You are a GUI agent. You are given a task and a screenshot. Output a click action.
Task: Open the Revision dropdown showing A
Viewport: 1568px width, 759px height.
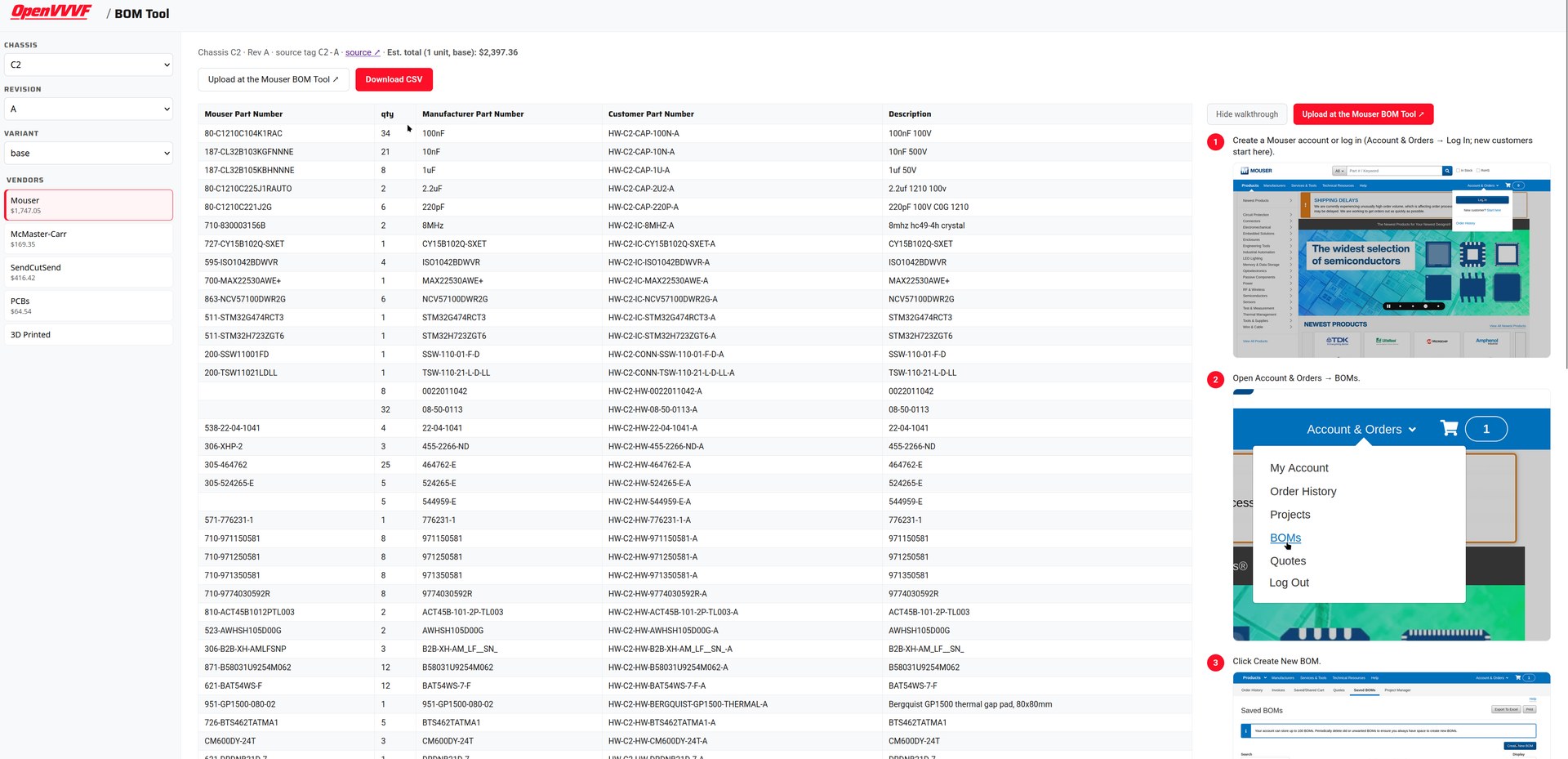pyautogui.click(x=88, y=109)
